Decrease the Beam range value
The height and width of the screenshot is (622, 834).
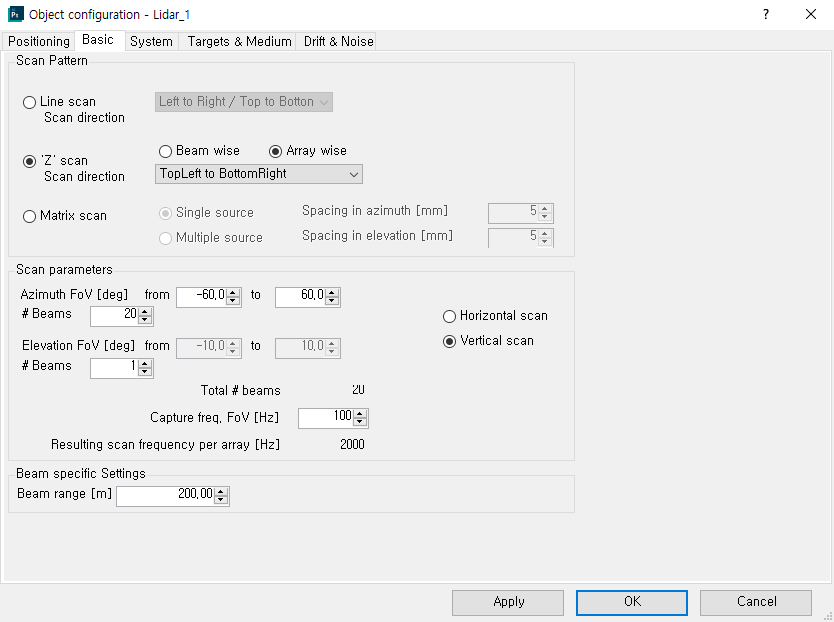[221, 501]
